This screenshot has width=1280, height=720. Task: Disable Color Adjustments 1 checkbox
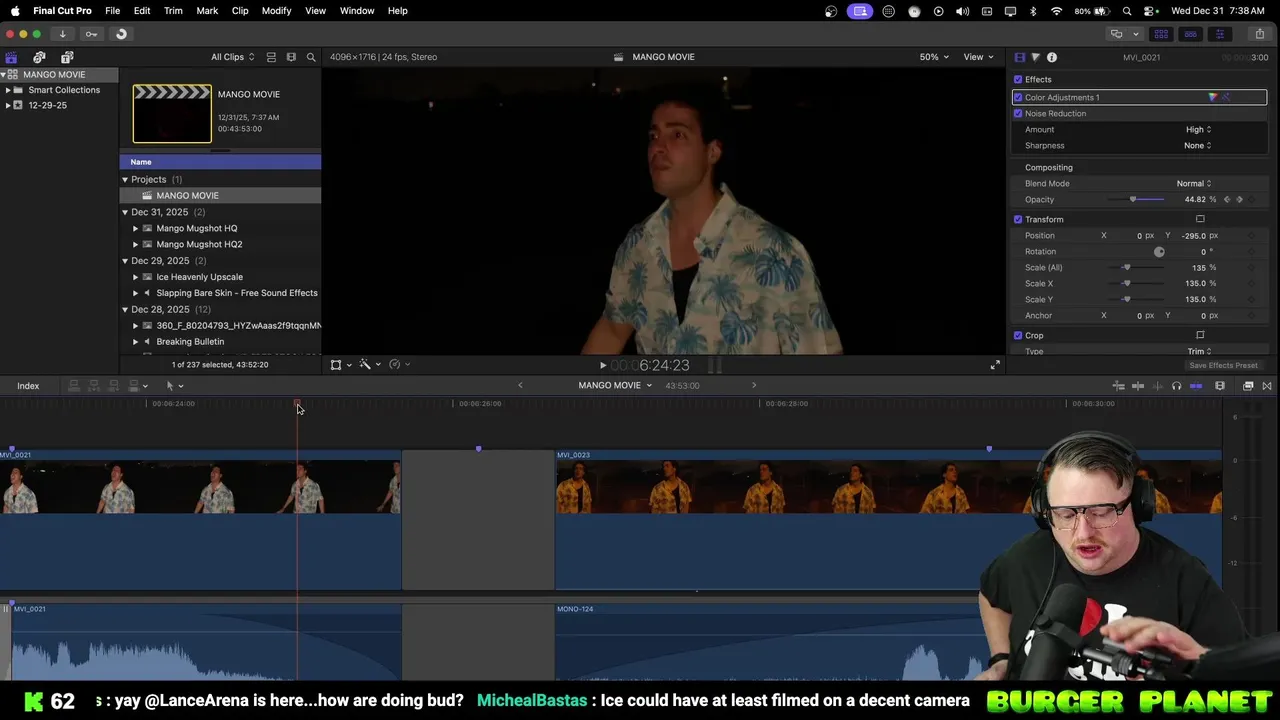1018,97
